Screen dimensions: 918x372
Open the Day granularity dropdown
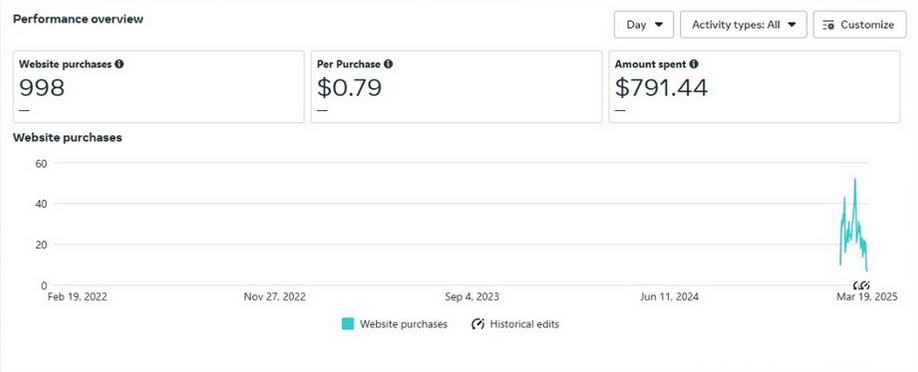tap(643, 25)
